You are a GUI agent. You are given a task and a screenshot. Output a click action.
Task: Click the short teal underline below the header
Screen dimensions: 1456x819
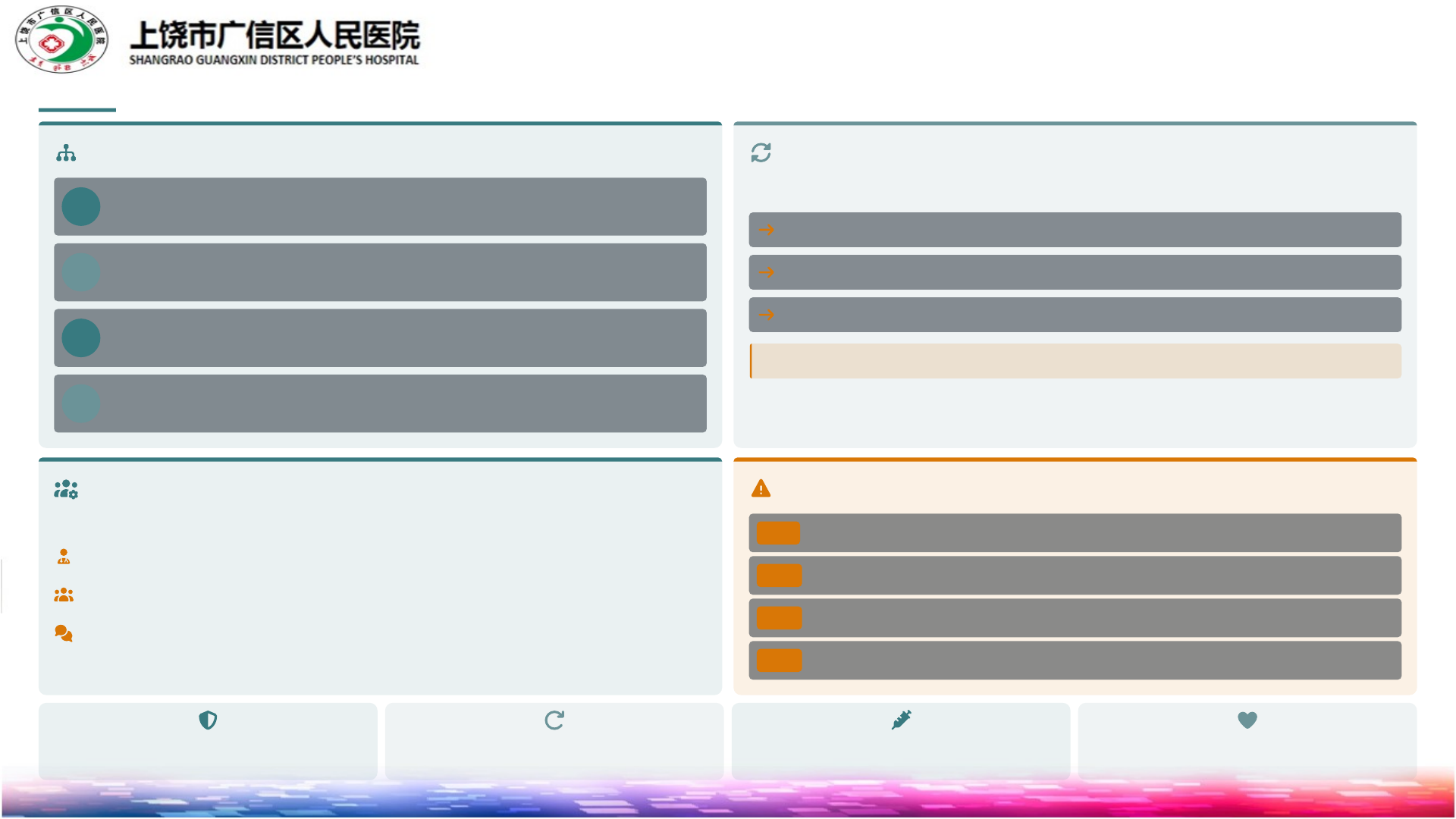pos(77,110)
